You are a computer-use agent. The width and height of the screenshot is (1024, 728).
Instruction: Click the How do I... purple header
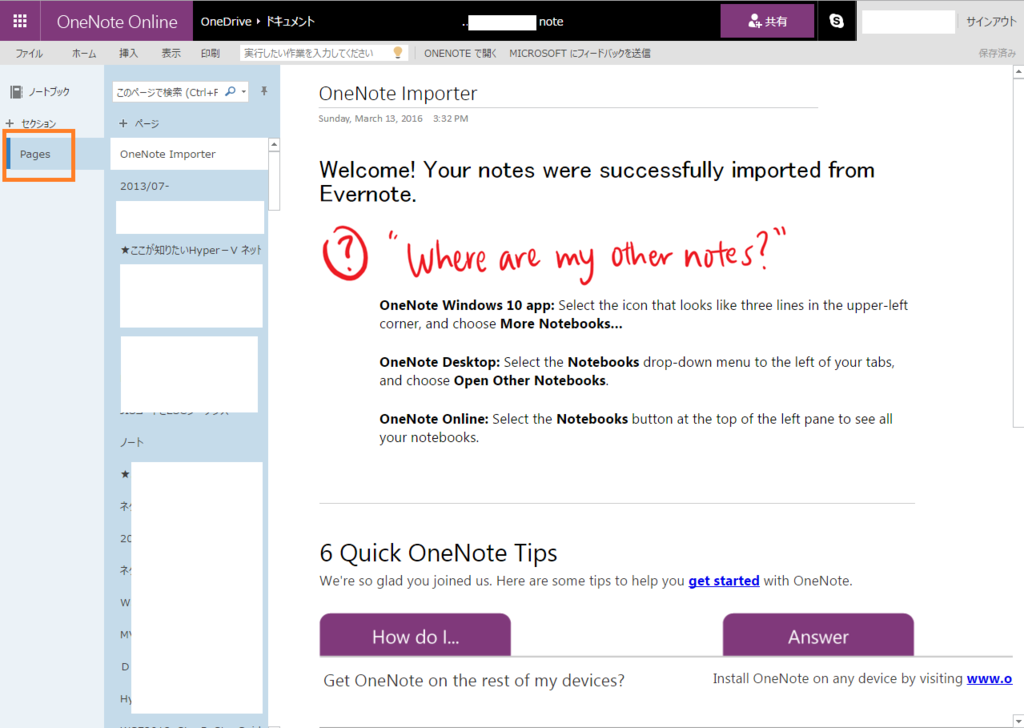tap(415, 635)
